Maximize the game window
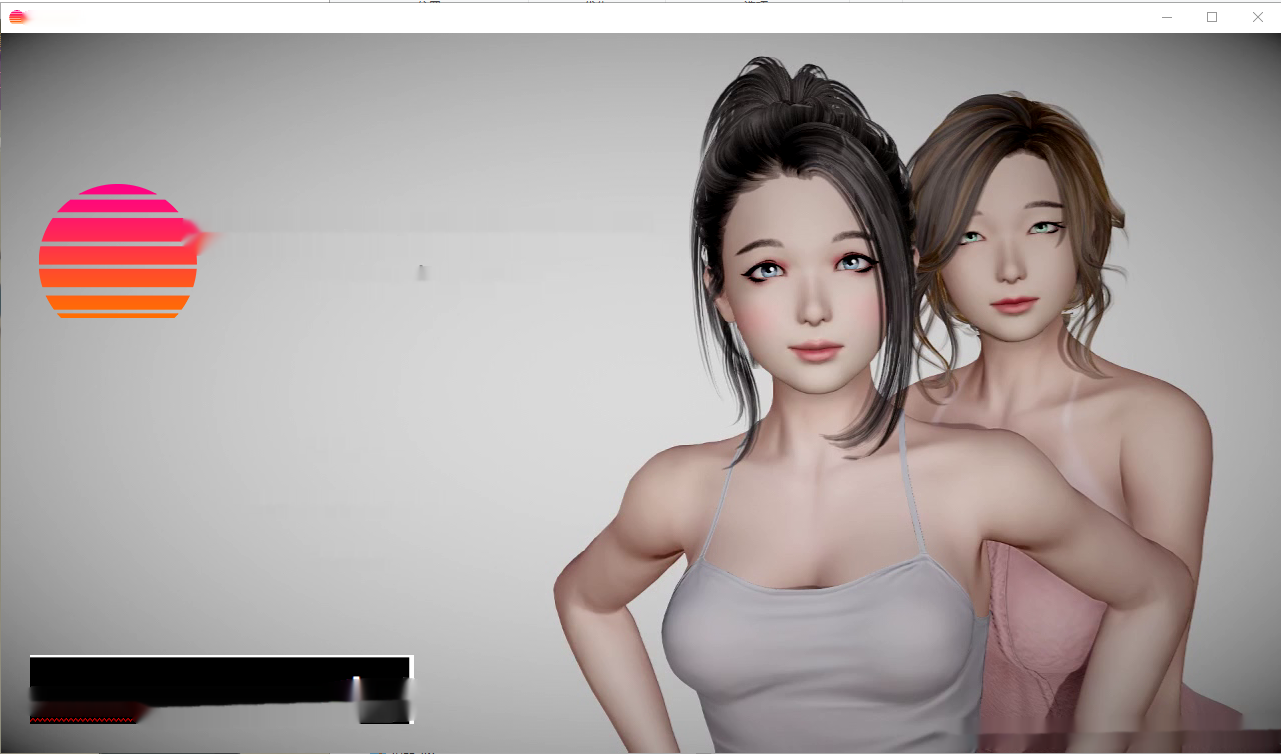The height and width of the screenshot is (754, 1281). coord(1211,17)
